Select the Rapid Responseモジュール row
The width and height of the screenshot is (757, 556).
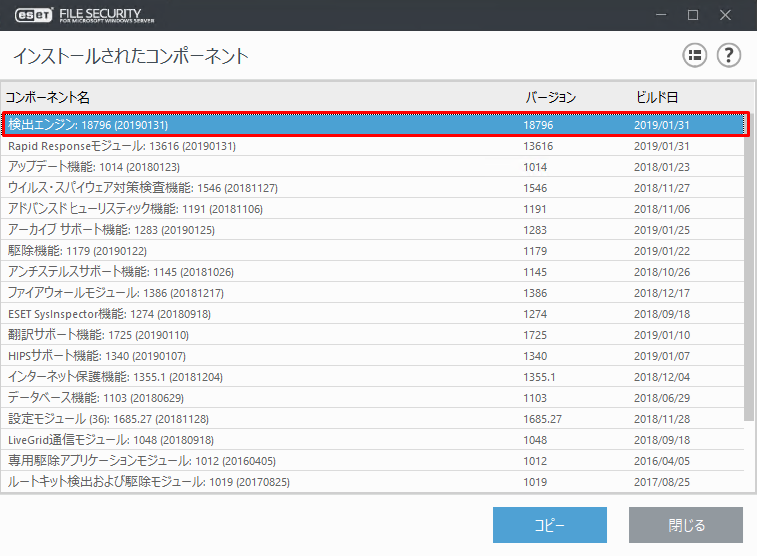(x=121, y=146)
